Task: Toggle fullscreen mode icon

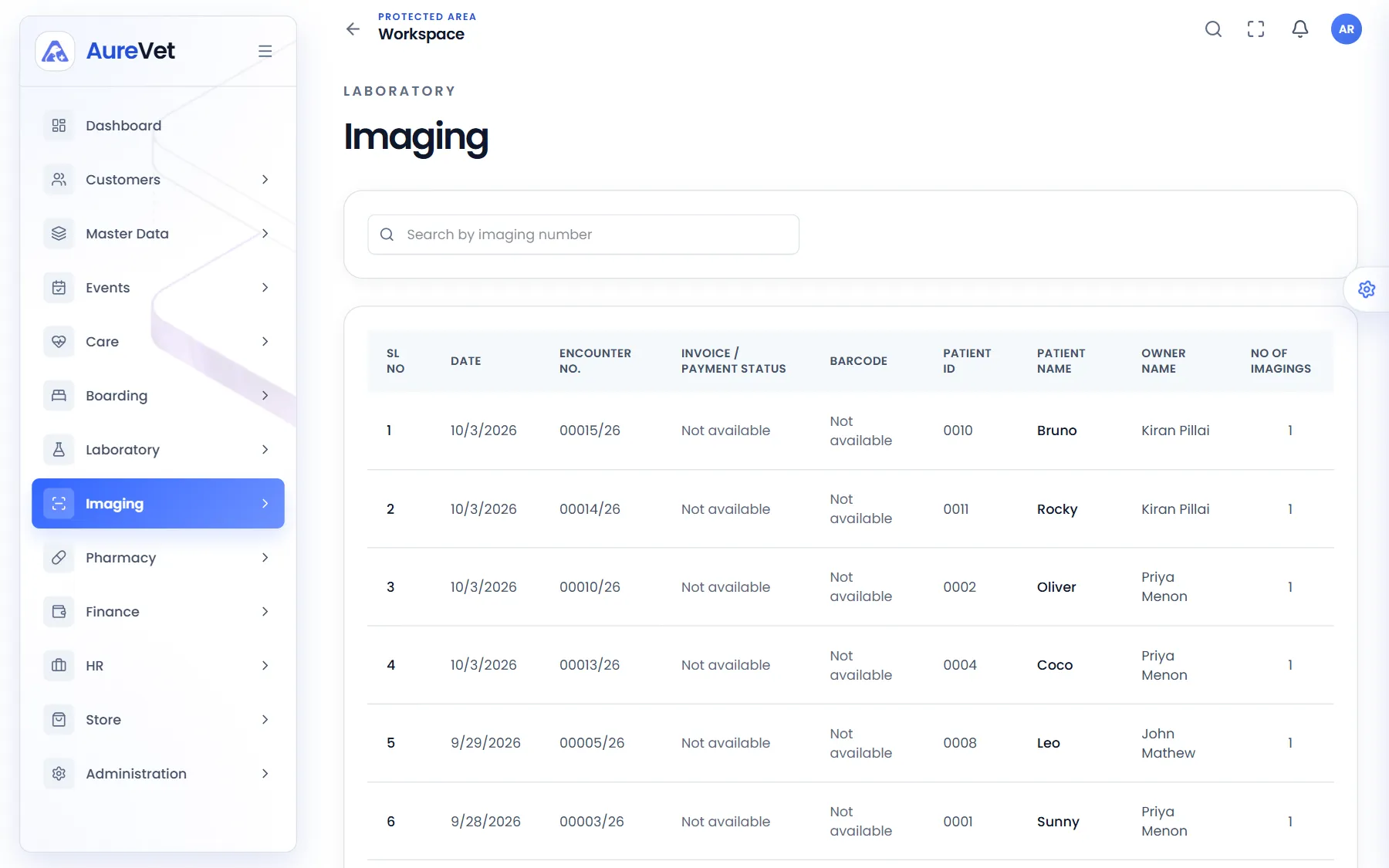Action: (1256, 29)
